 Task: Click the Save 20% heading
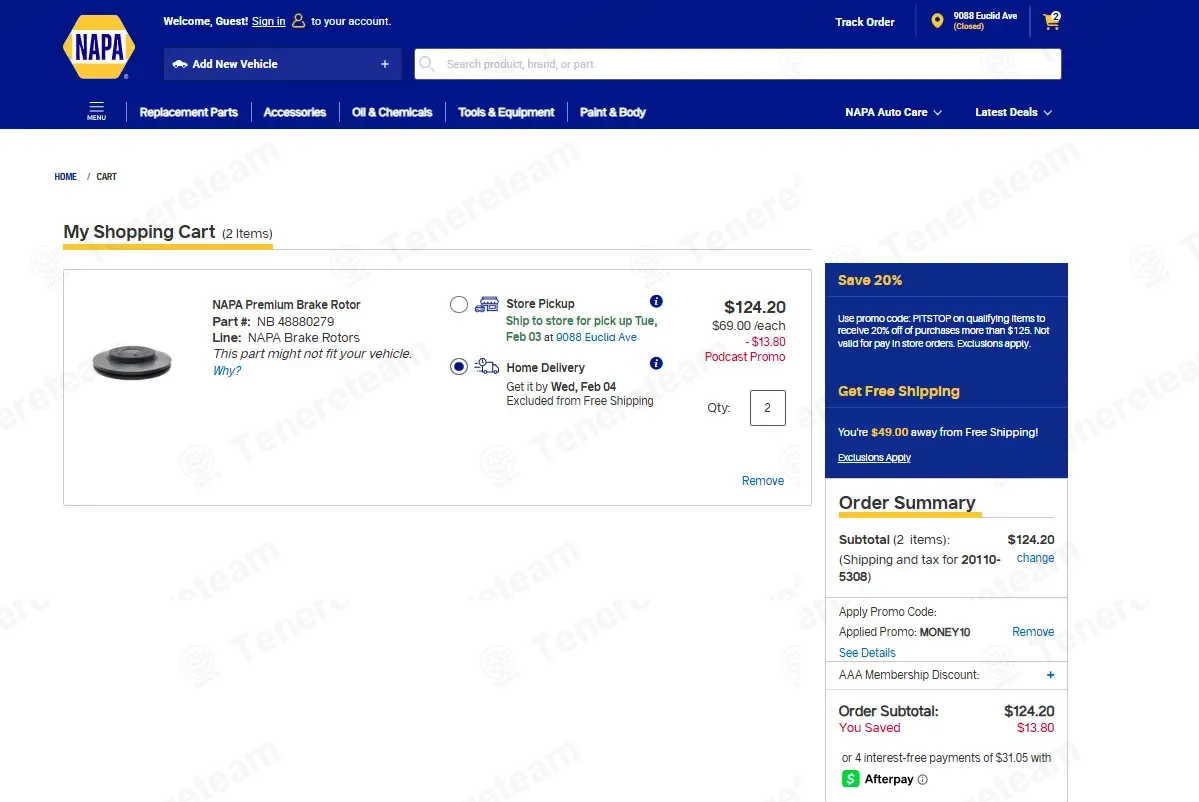click(x=869, y=281)
